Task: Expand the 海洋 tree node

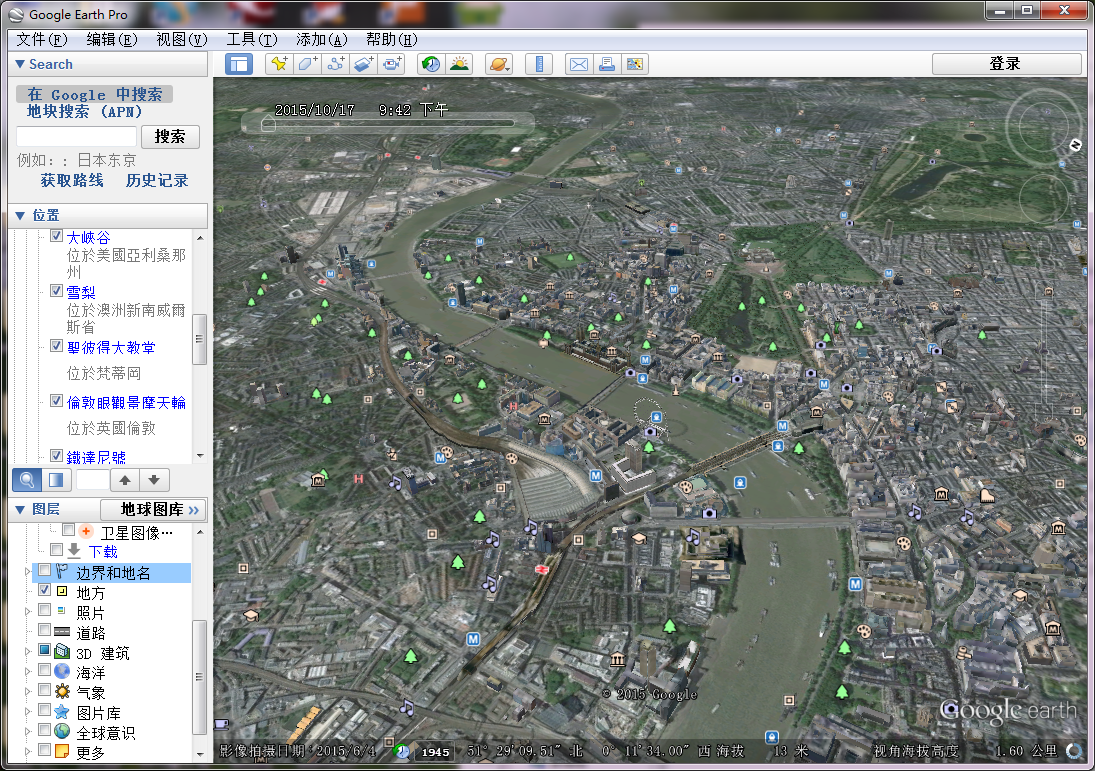Action: click(x=28, y=672)
